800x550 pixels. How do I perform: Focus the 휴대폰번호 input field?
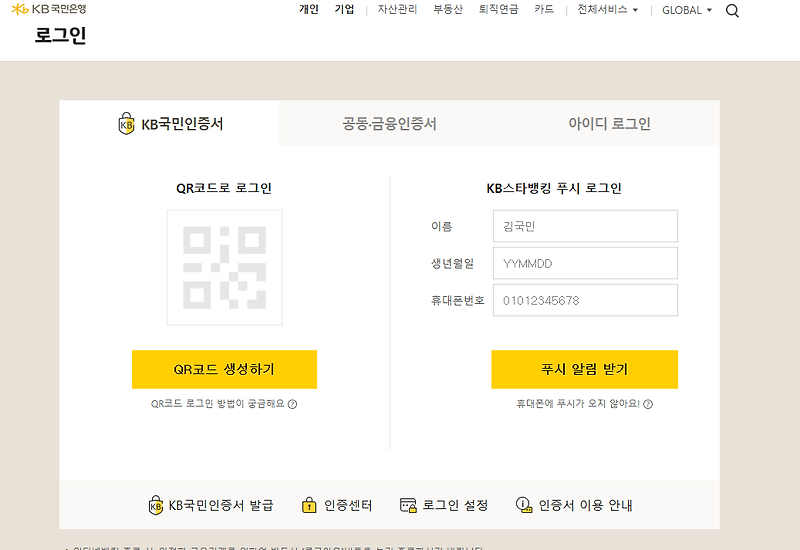click(585, 301)
